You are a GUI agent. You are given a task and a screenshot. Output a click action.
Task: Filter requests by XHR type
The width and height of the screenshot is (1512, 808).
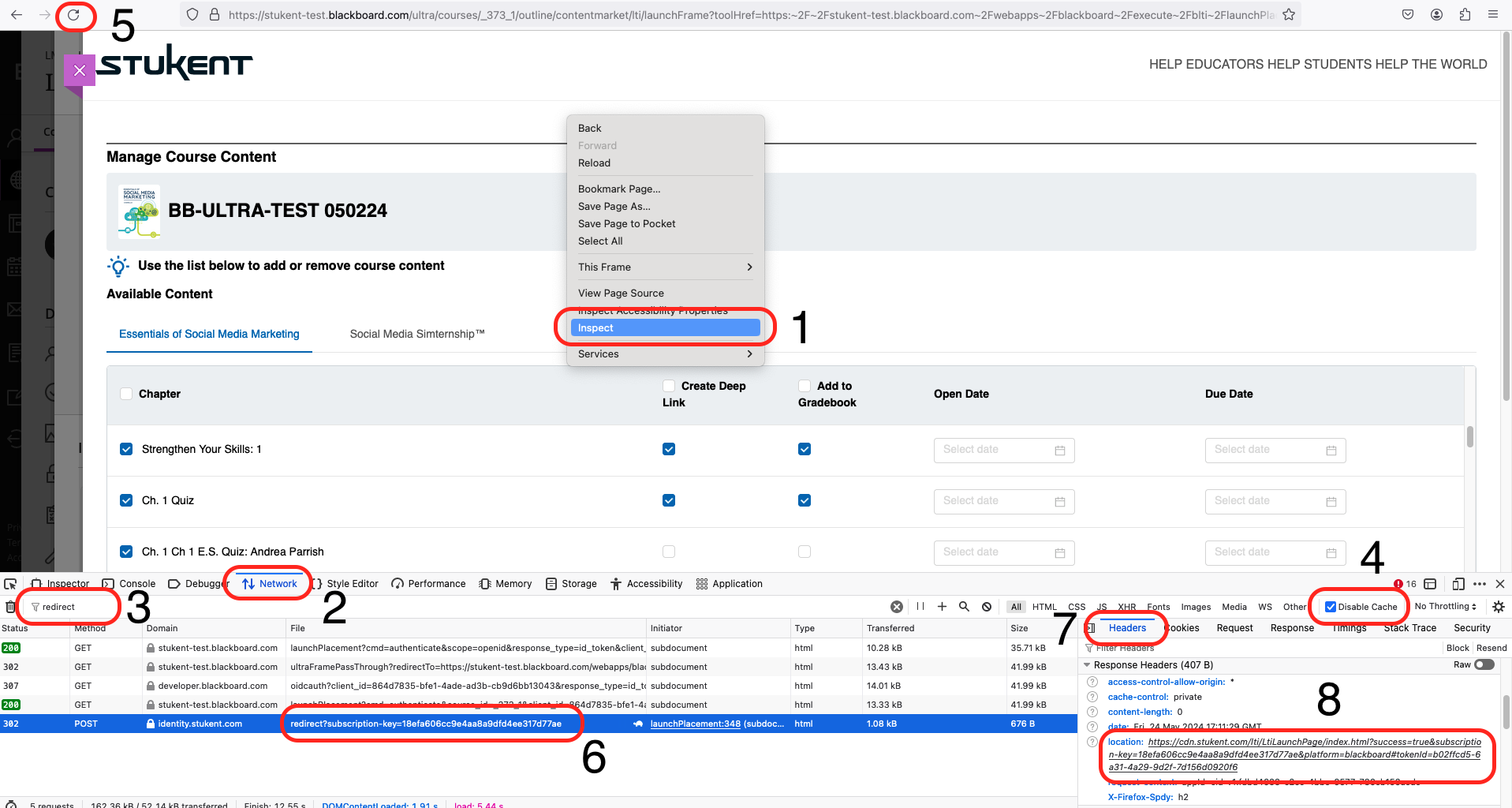1126,607
